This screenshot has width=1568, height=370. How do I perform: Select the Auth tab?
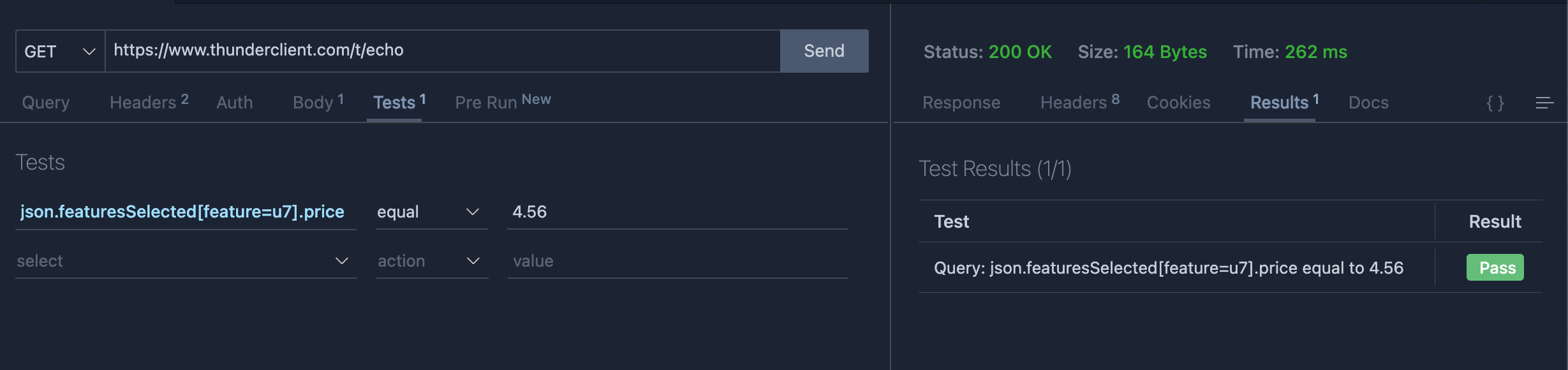(x=235, y=103)
